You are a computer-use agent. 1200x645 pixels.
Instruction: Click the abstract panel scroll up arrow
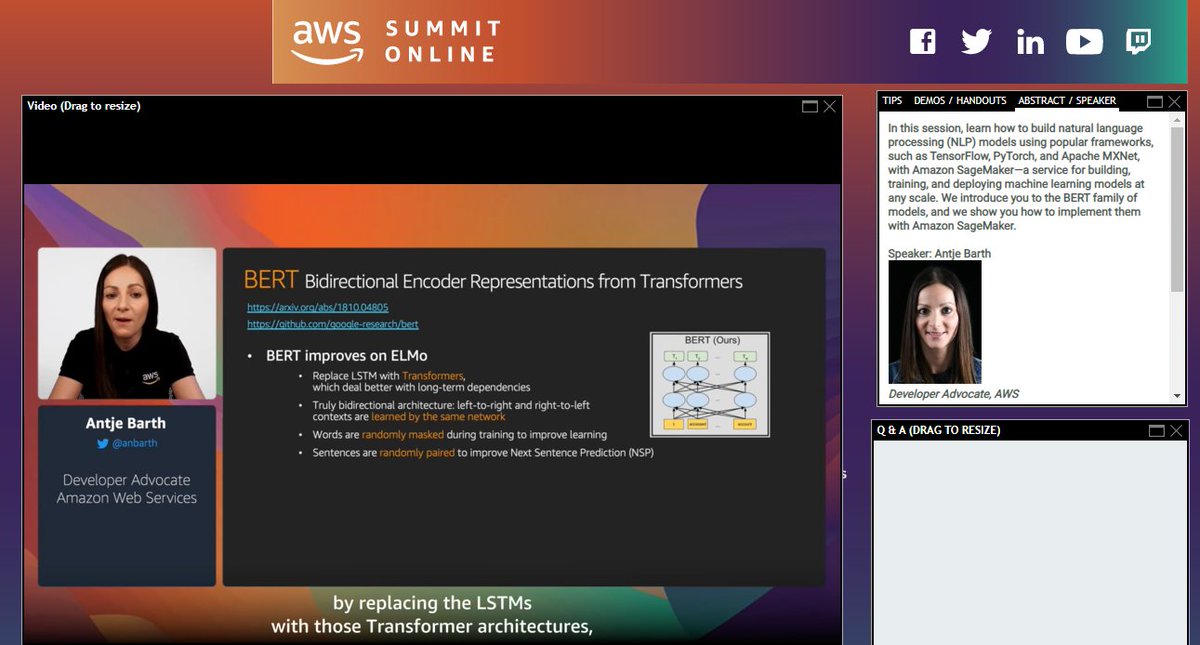pyautogui.click(x=1177, y=118)
